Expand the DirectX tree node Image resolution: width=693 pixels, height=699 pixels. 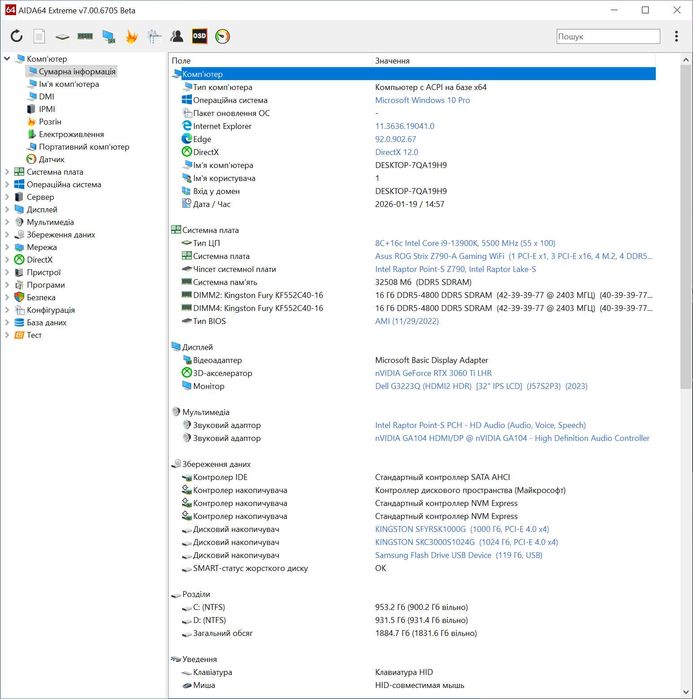(x=7, y=259)
